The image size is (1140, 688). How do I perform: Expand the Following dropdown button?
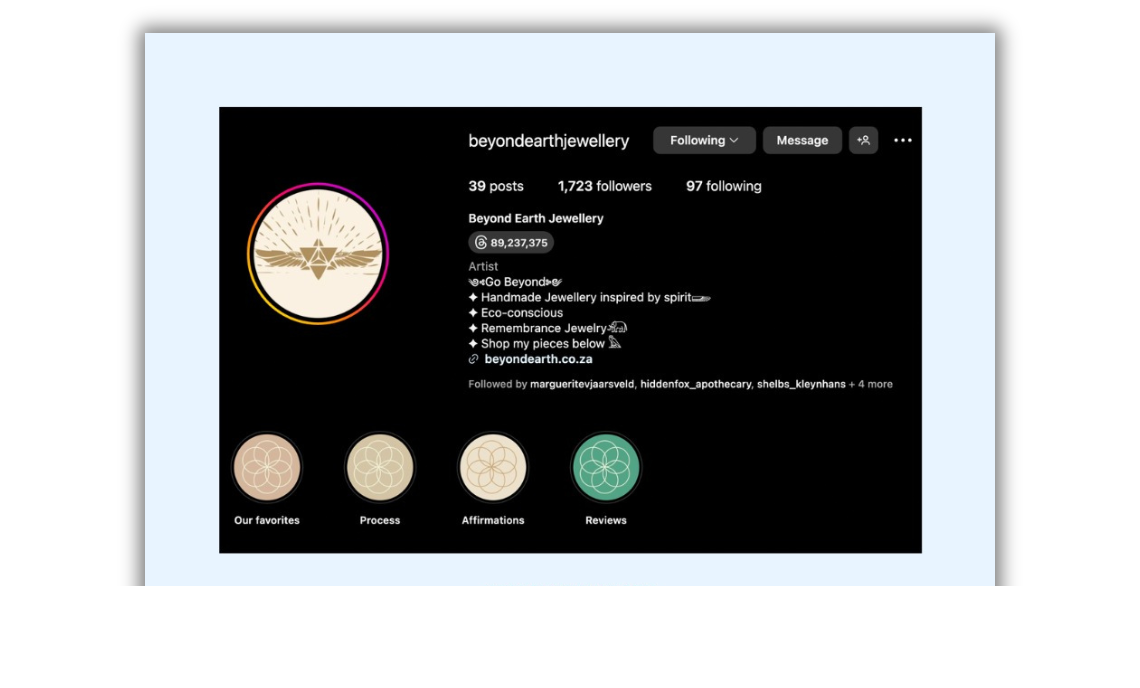704,141
